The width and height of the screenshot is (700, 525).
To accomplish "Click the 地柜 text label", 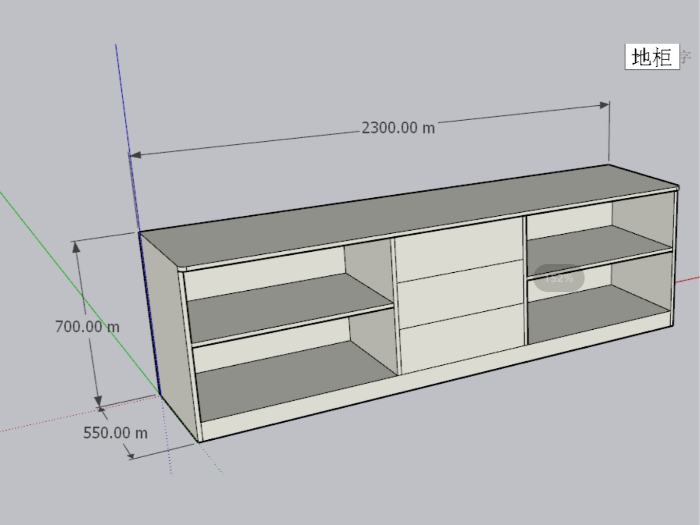I will (x=651, y=57).
